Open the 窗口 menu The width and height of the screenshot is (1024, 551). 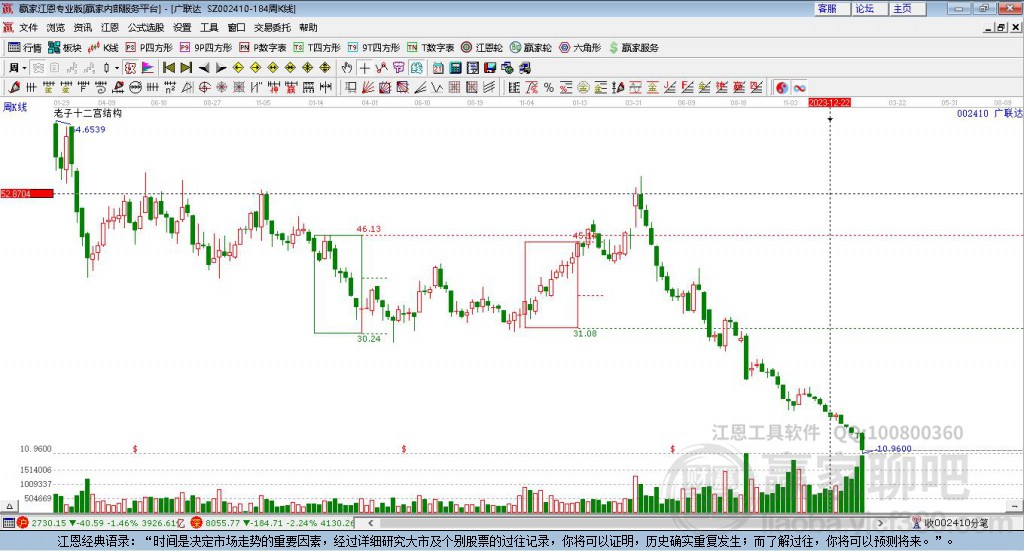pos(236,27)
